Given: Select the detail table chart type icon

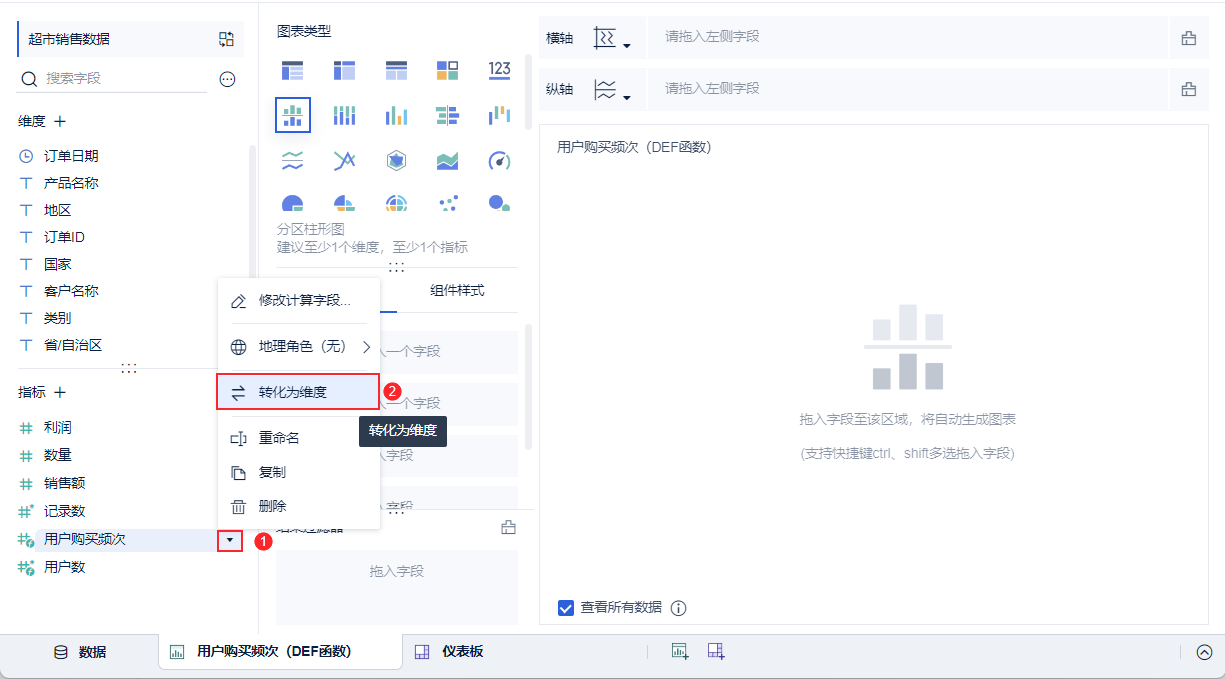Looking at the screenshot, I should click(396, 70).
